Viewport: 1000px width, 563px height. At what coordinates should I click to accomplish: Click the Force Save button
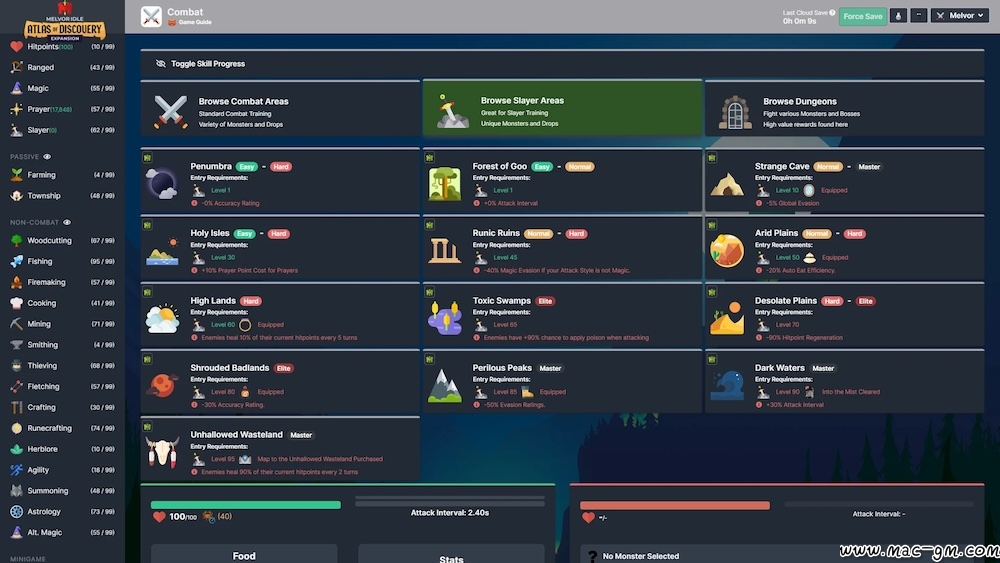862,16
